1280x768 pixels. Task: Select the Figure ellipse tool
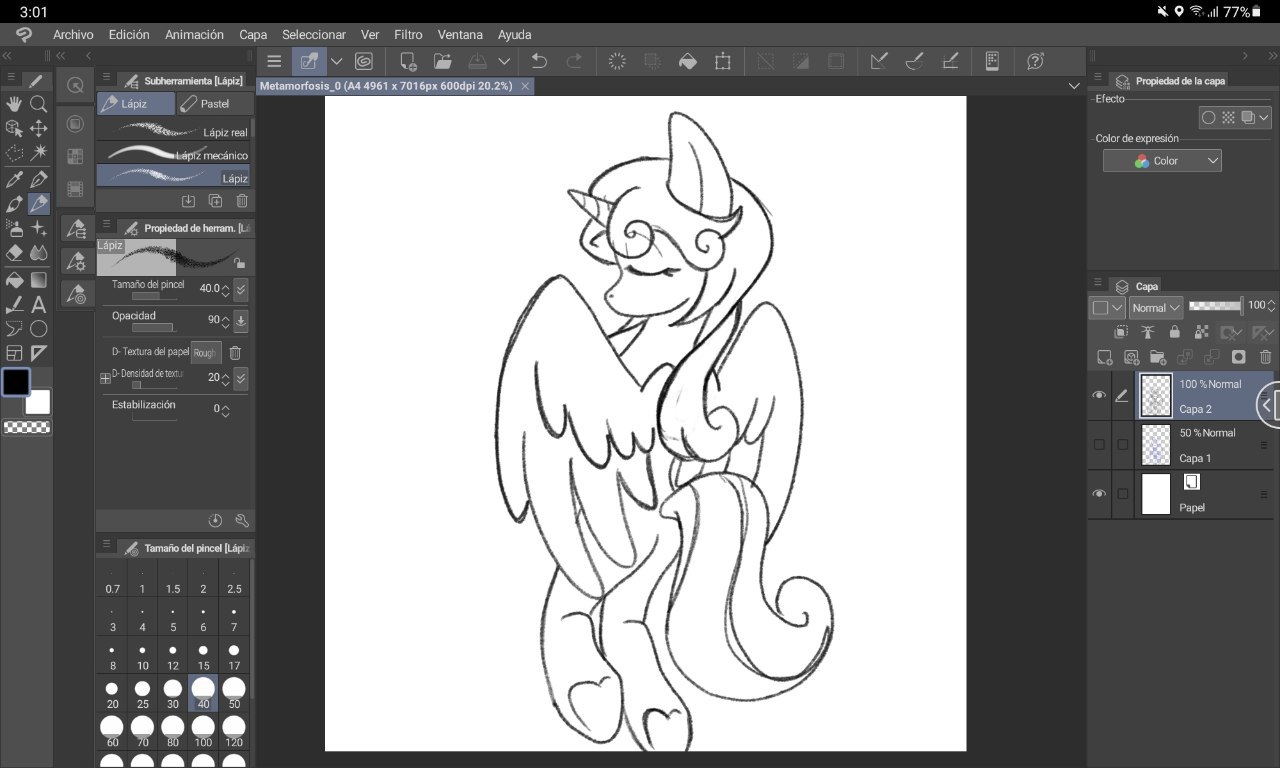[39, 329]
